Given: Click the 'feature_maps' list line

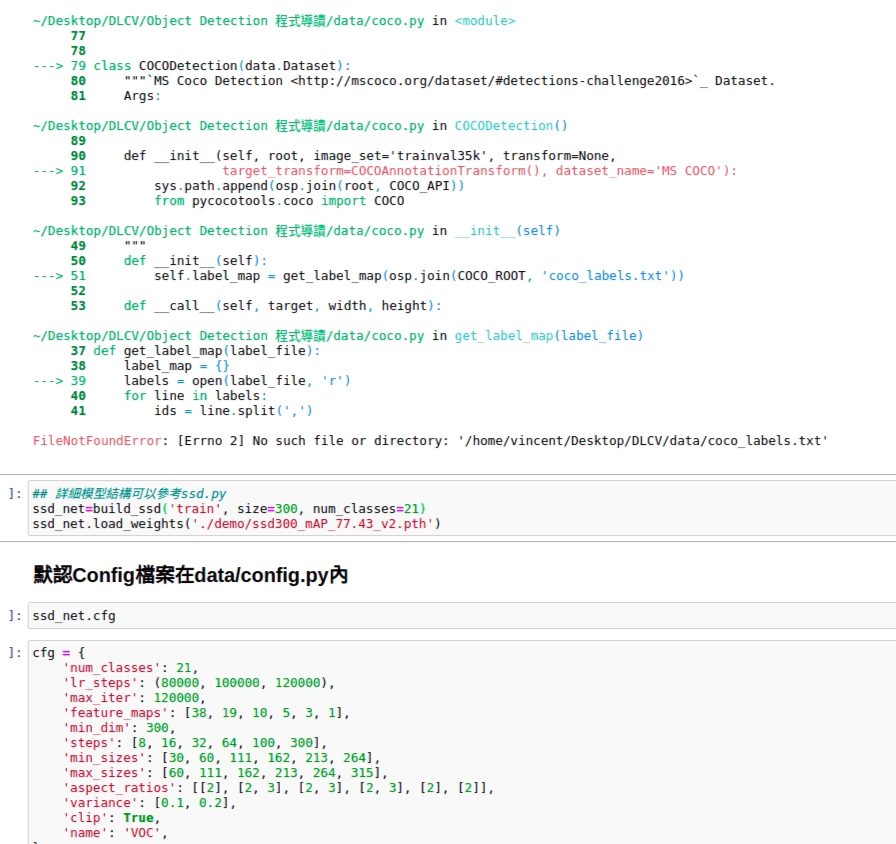Looking at the screenshot, I should point(206,713).
